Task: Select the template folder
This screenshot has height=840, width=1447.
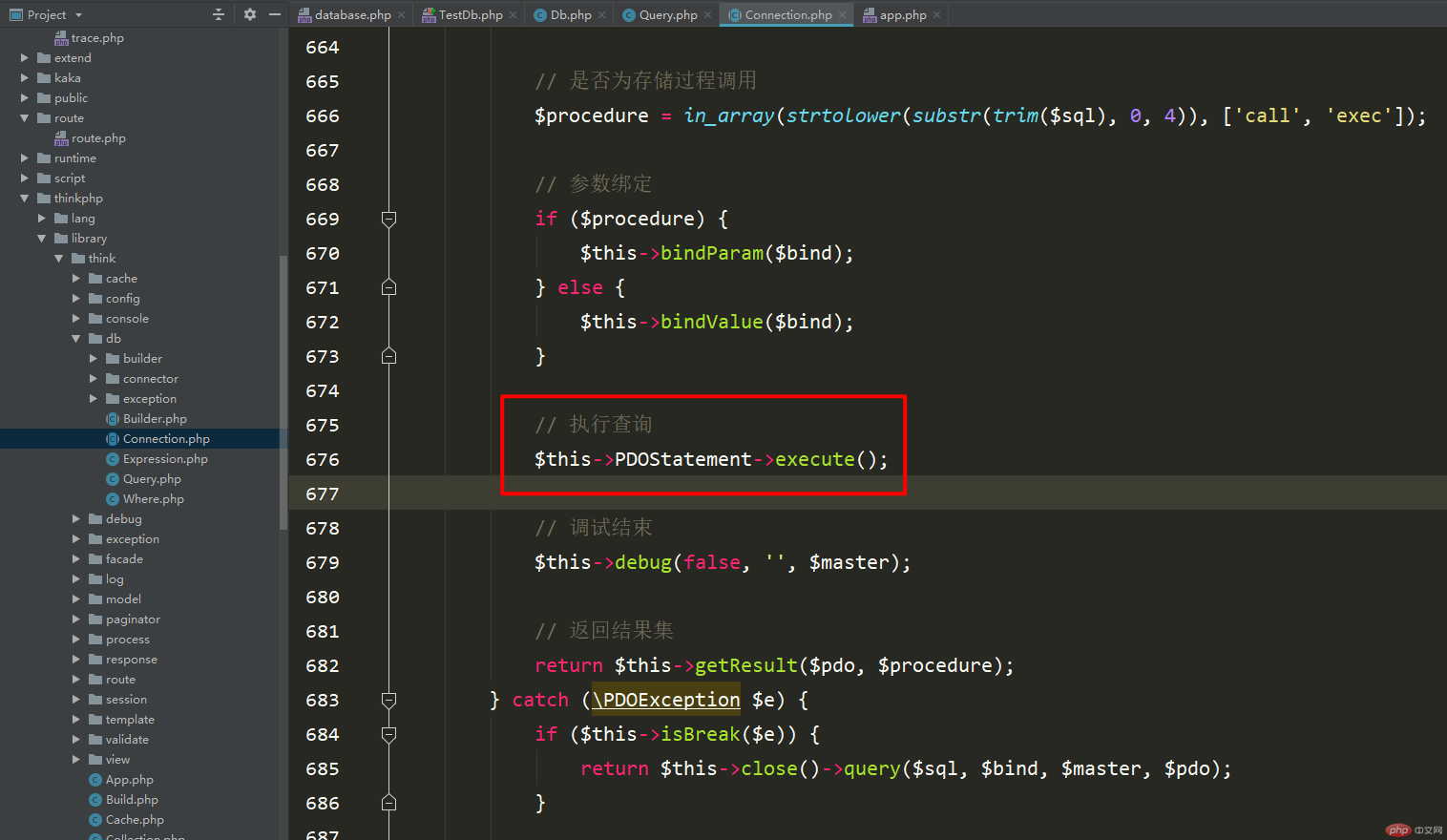Action: [x=130, y=720]
